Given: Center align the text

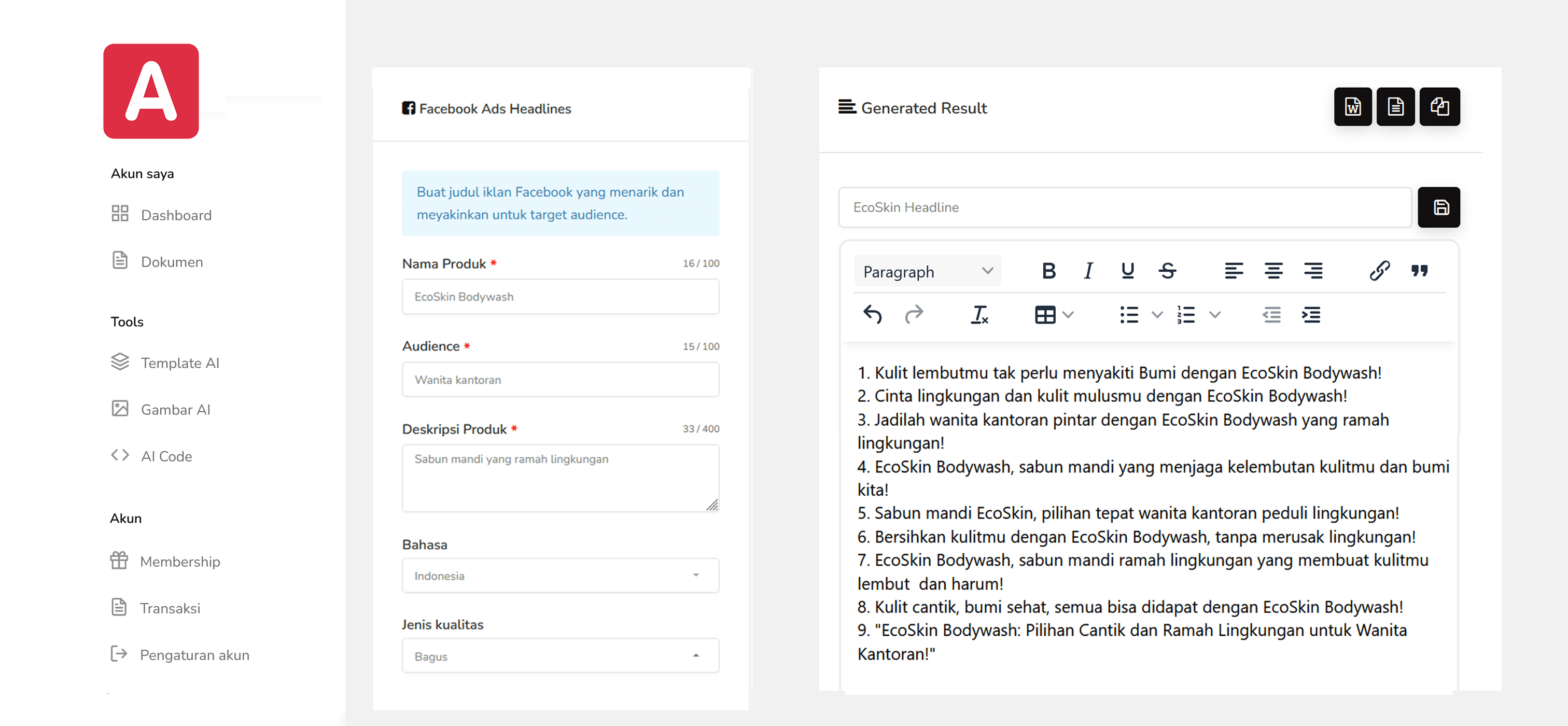Looking at the screenshot, I should coord(1273,271).
